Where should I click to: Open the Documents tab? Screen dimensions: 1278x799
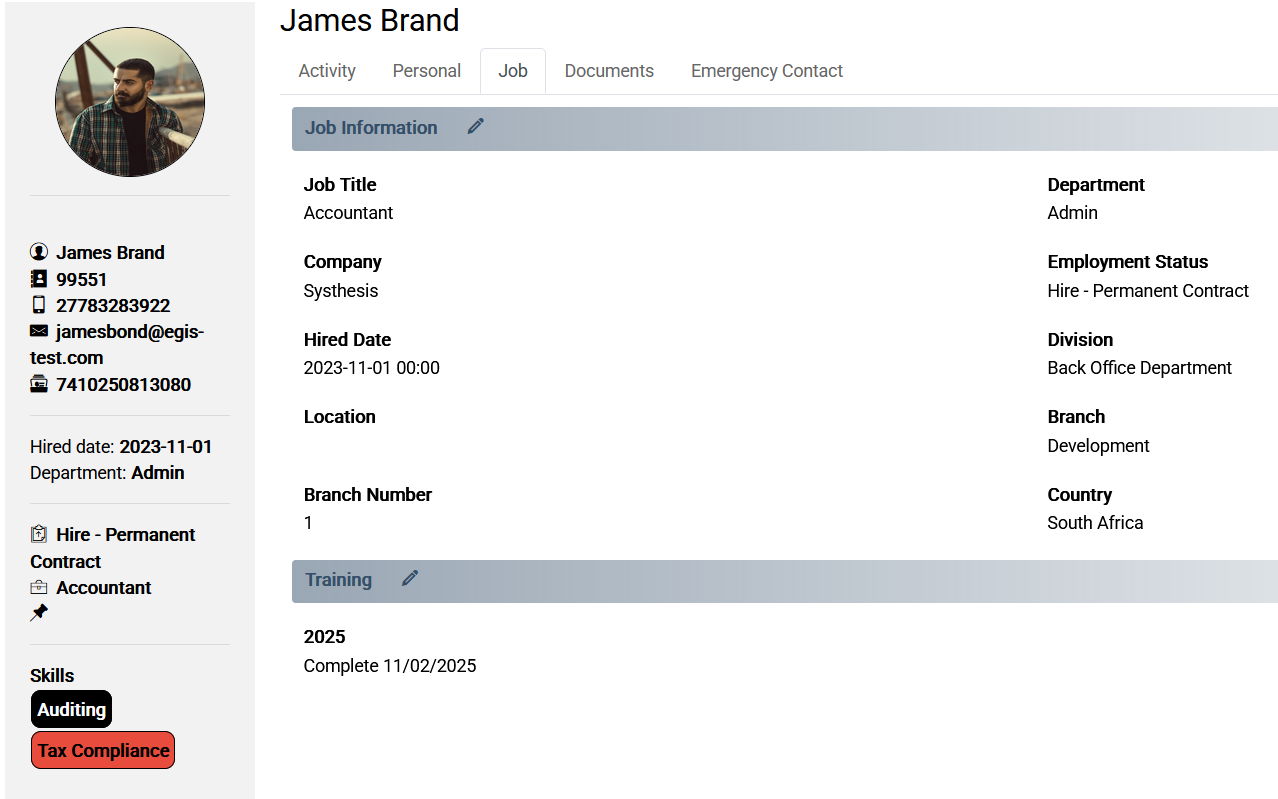pyautogui.click(x=609, y=71)
